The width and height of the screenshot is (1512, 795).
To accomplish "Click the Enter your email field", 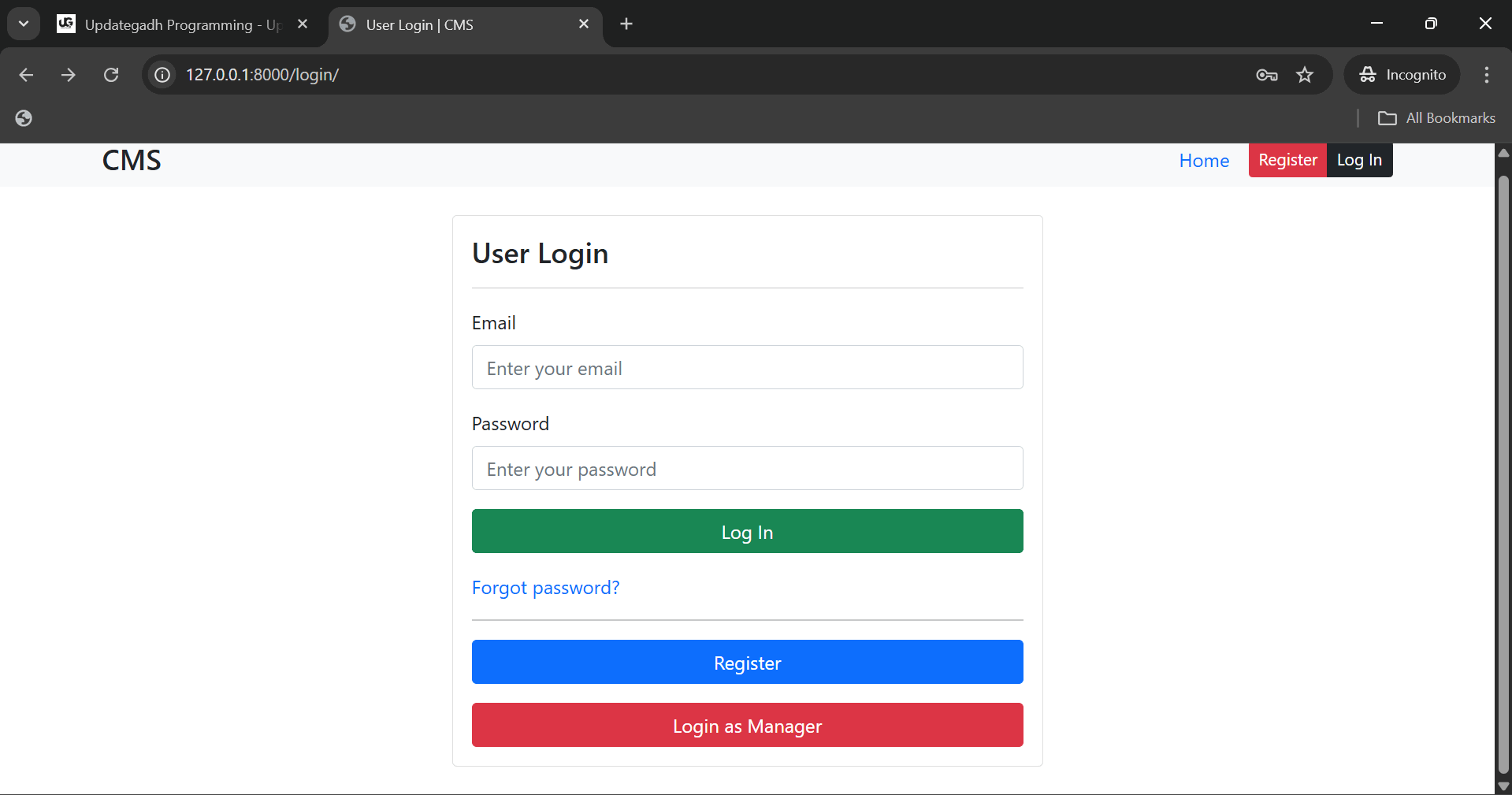I will (x=746, y=367).
